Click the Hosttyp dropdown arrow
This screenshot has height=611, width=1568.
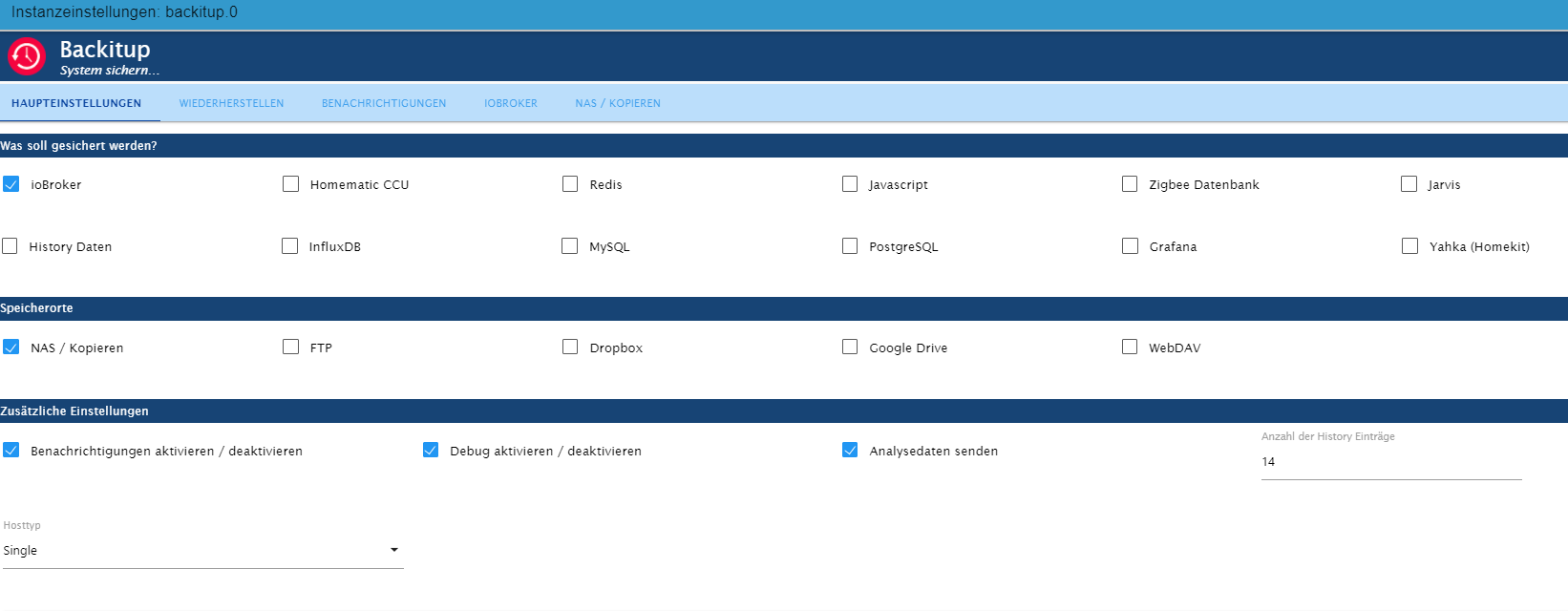394,550
